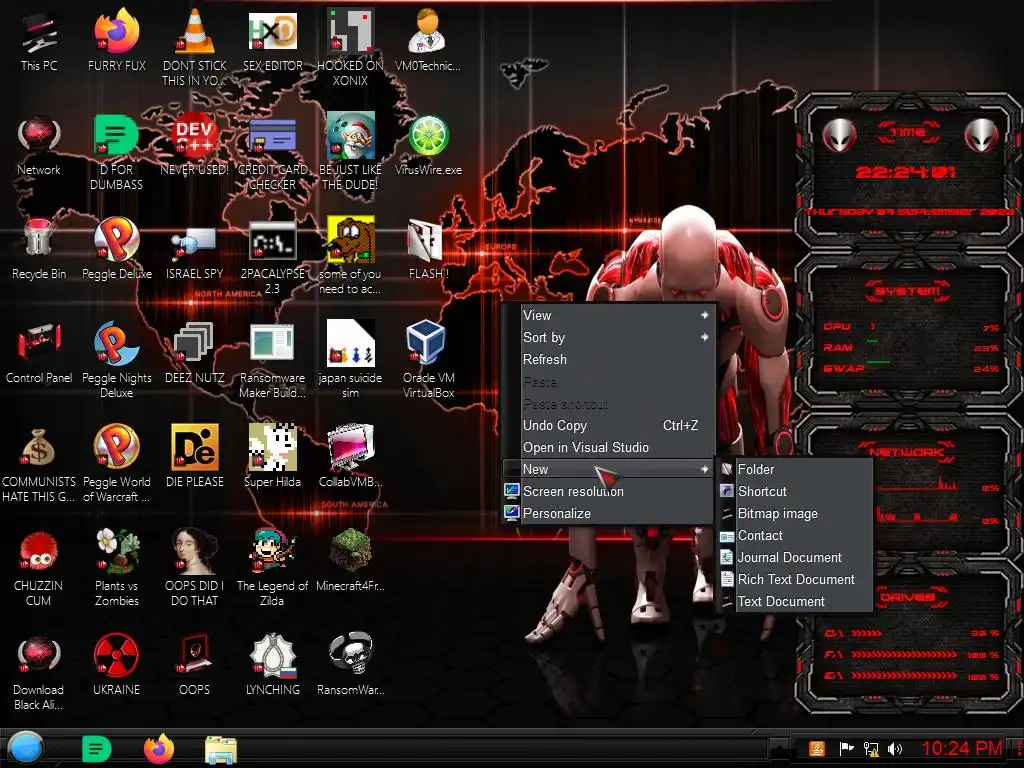1024x768 pixels.
Task: Click the UKRAINE radiation symbol icon
Action: point(116,664)
